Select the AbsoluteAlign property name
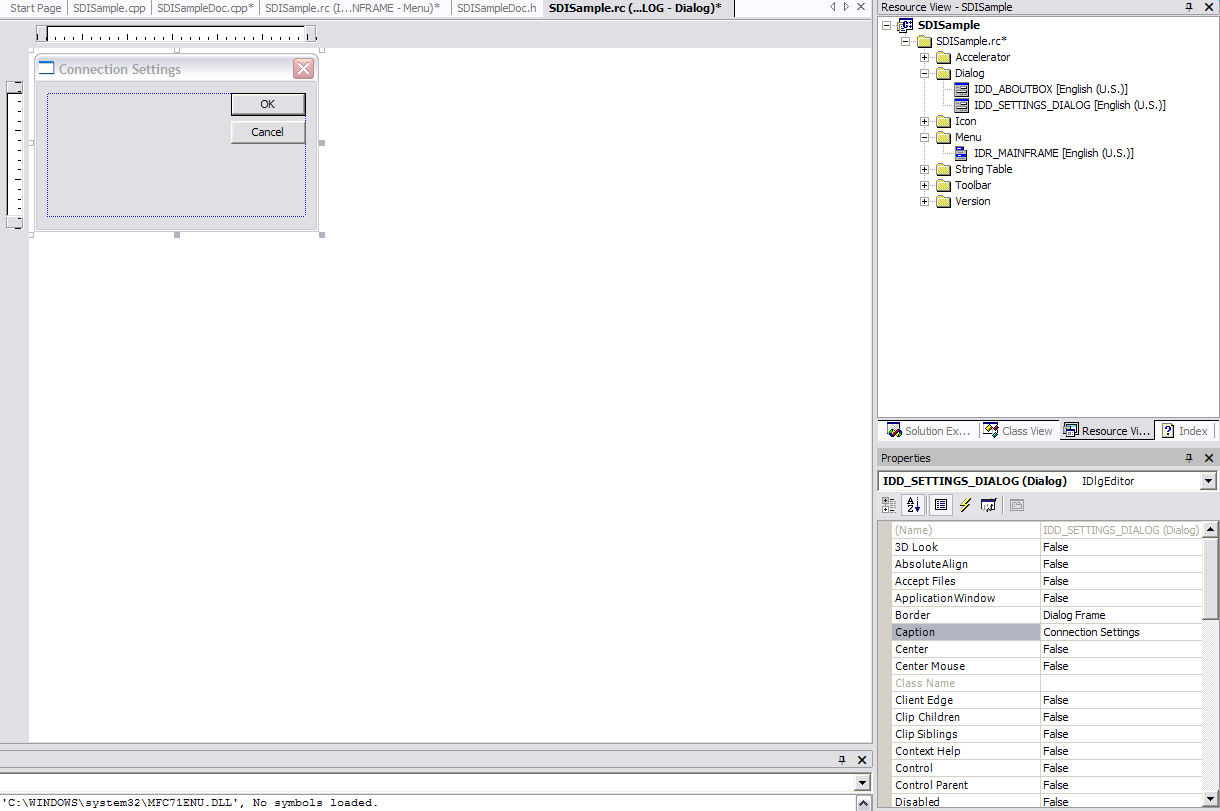 (x=966, y=564)
